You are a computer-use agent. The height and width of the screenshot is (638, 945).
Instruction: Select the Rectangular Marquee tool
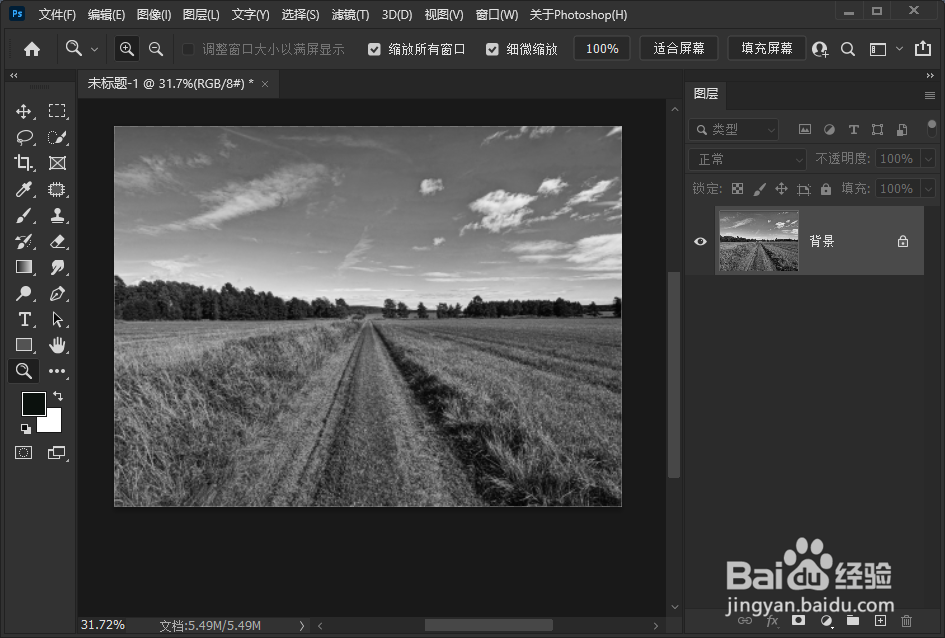point(57,111)
